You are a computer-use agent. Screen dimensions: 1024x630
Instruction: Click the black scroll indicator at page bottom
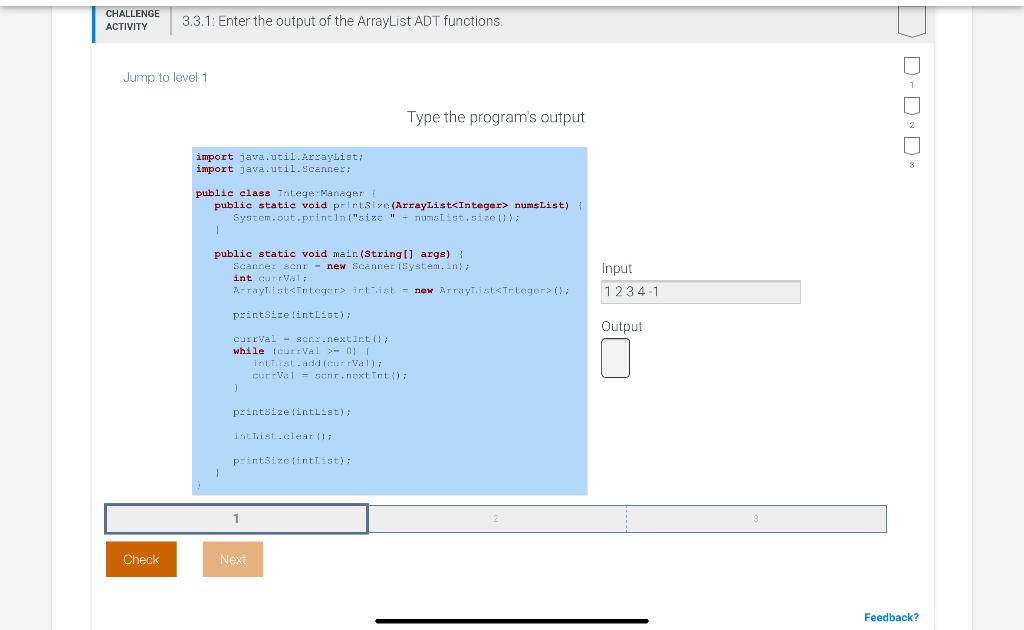point(512,621)
